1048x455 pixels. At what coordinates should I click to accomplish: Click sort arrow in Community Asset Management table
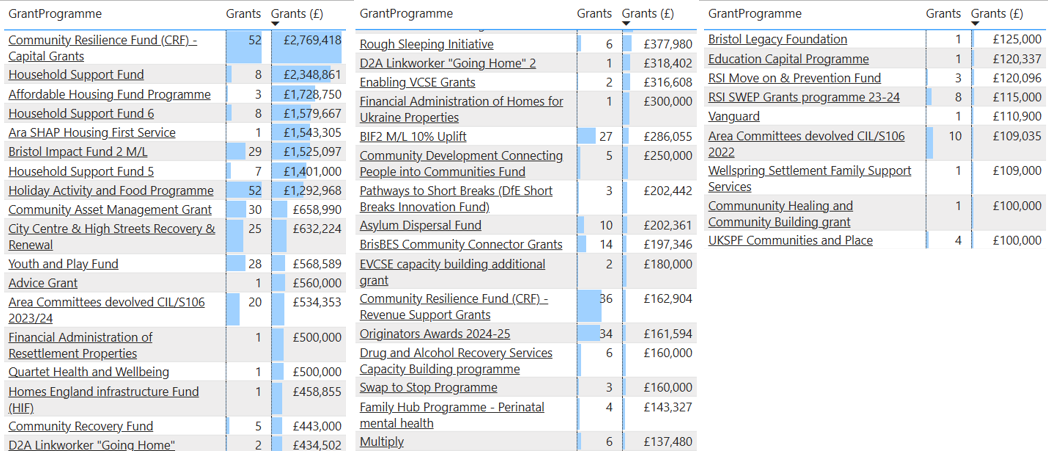(x=276, y=23)
